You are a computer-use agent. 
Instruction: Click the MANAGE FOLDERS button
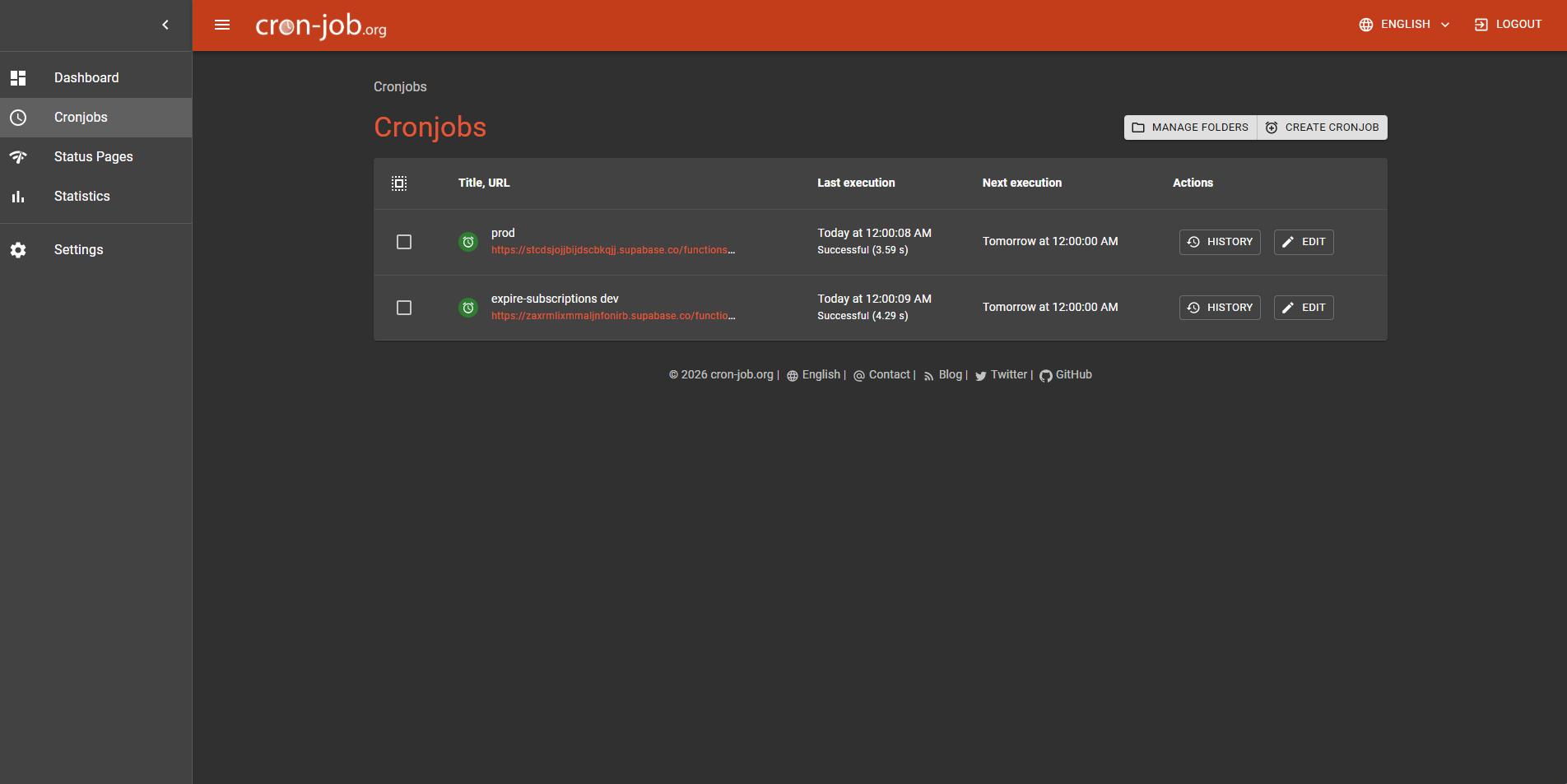coord(1190,128)
